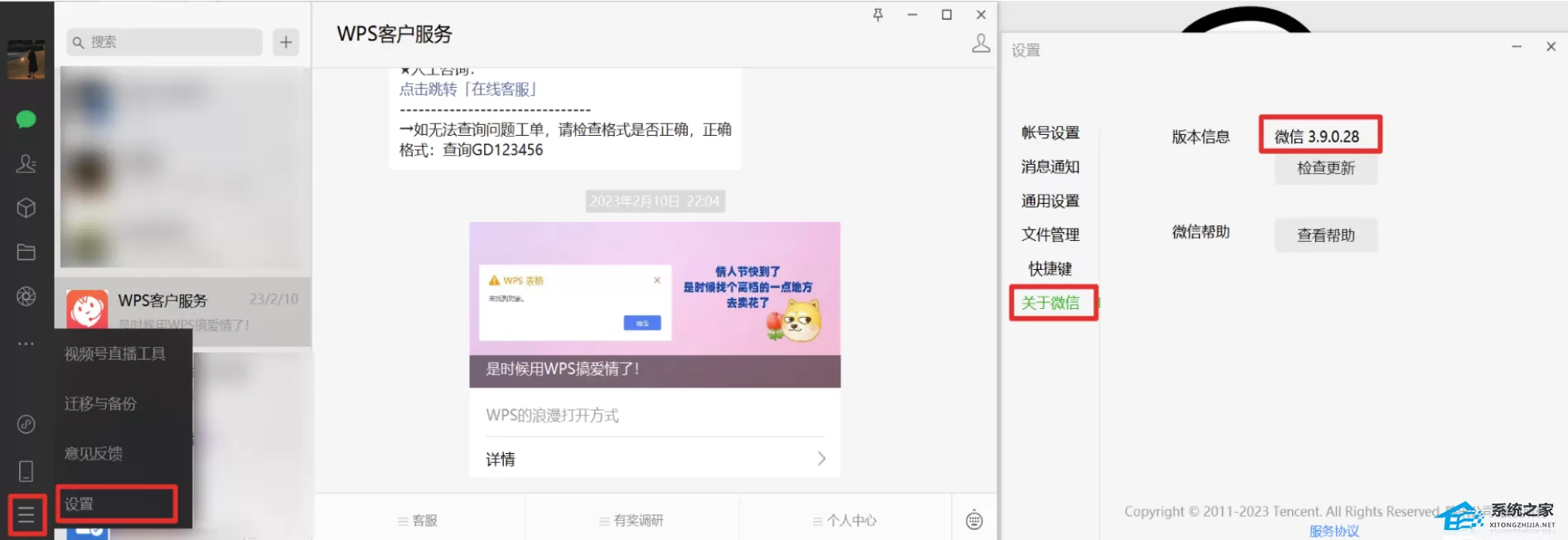
Task: Click the phone icon in sidebar
Action: [26, 471]
